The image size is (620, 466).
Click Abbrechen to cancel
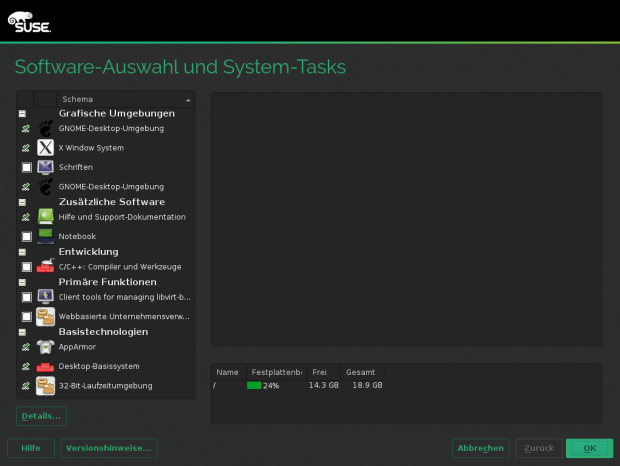481,448
